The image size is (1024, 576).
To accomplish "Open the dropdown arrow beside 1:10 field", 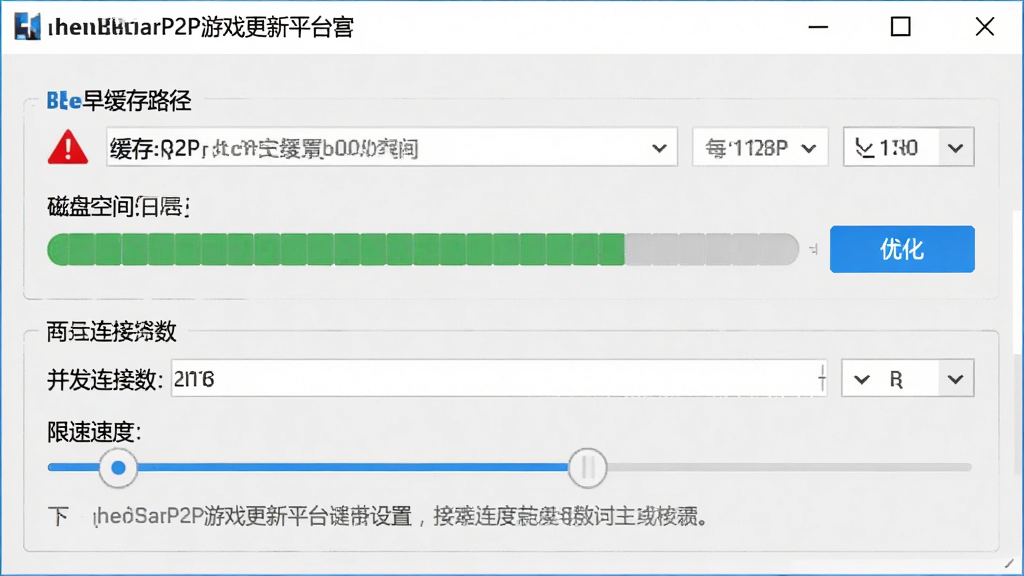I will coord(956,148).
